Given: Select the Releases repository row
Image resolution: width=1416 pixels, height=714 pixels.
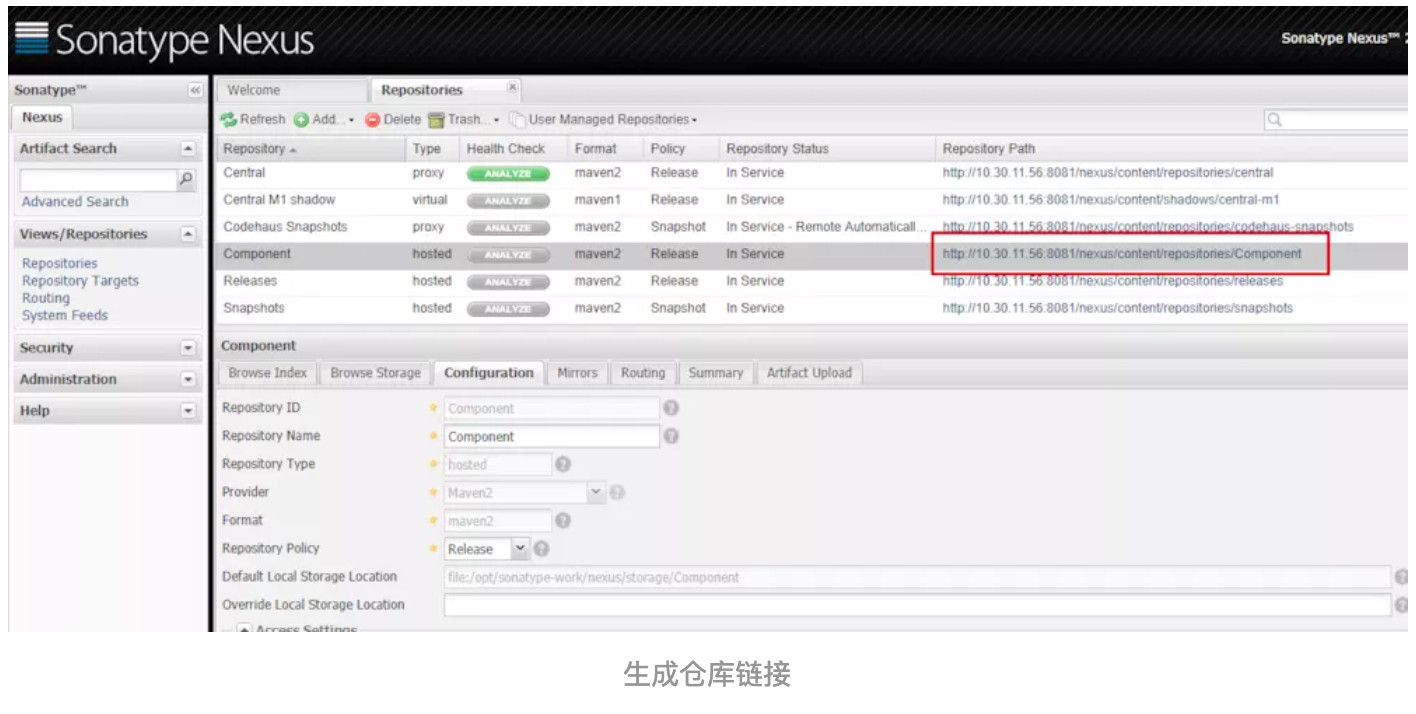Looking at the screenshot, I should point(812,281).
